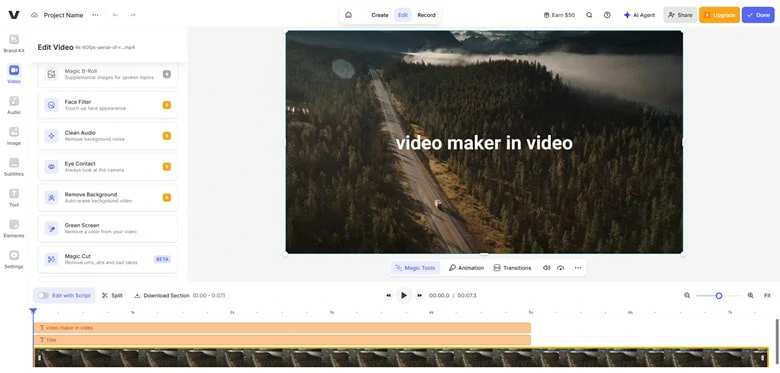Select the Green Screen tool
Viewport: 780px width, 373px height.
point(107,228)
